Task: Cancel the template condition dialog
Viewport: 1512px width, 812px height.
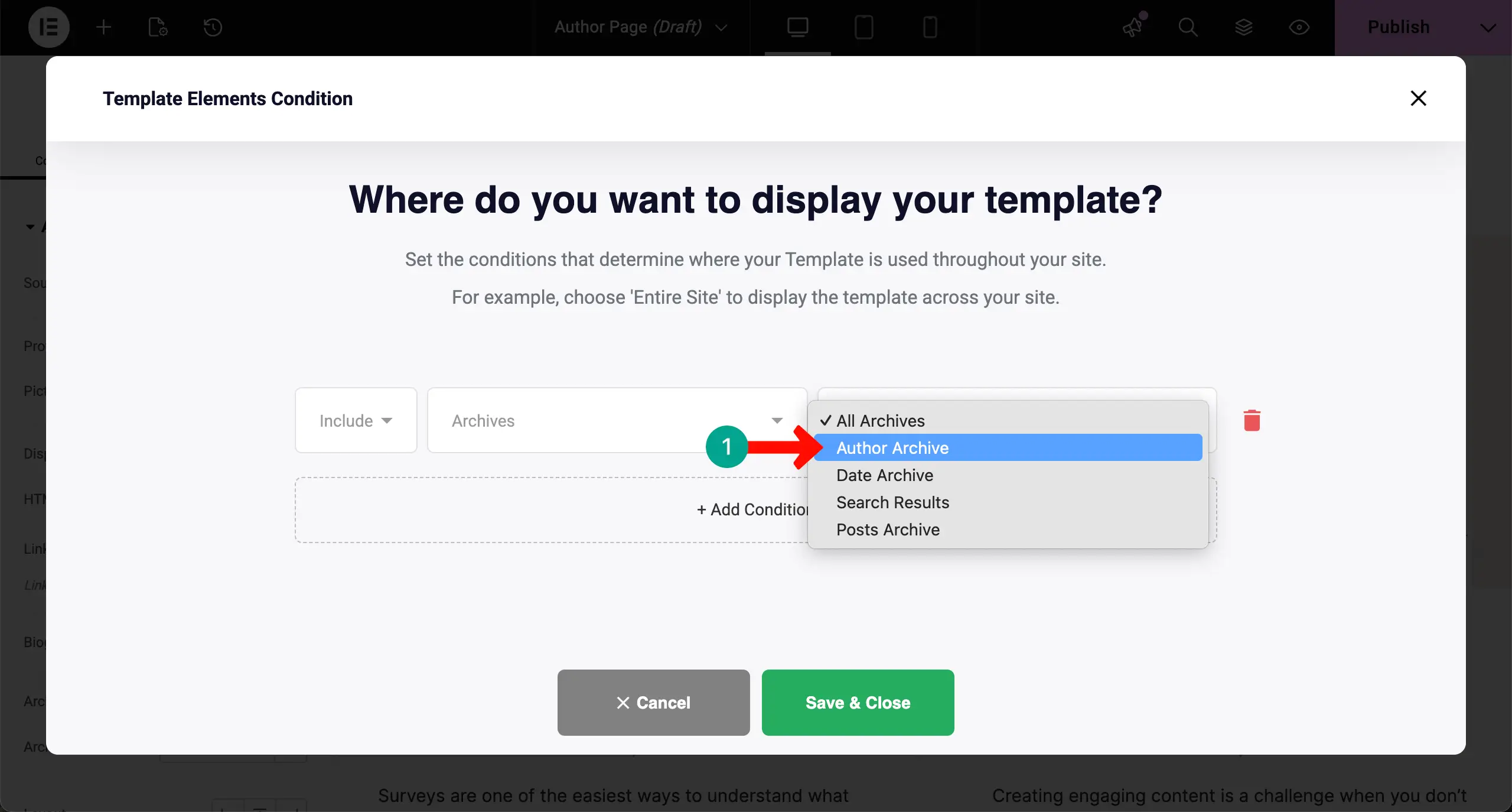Action: tap(653, 703)
